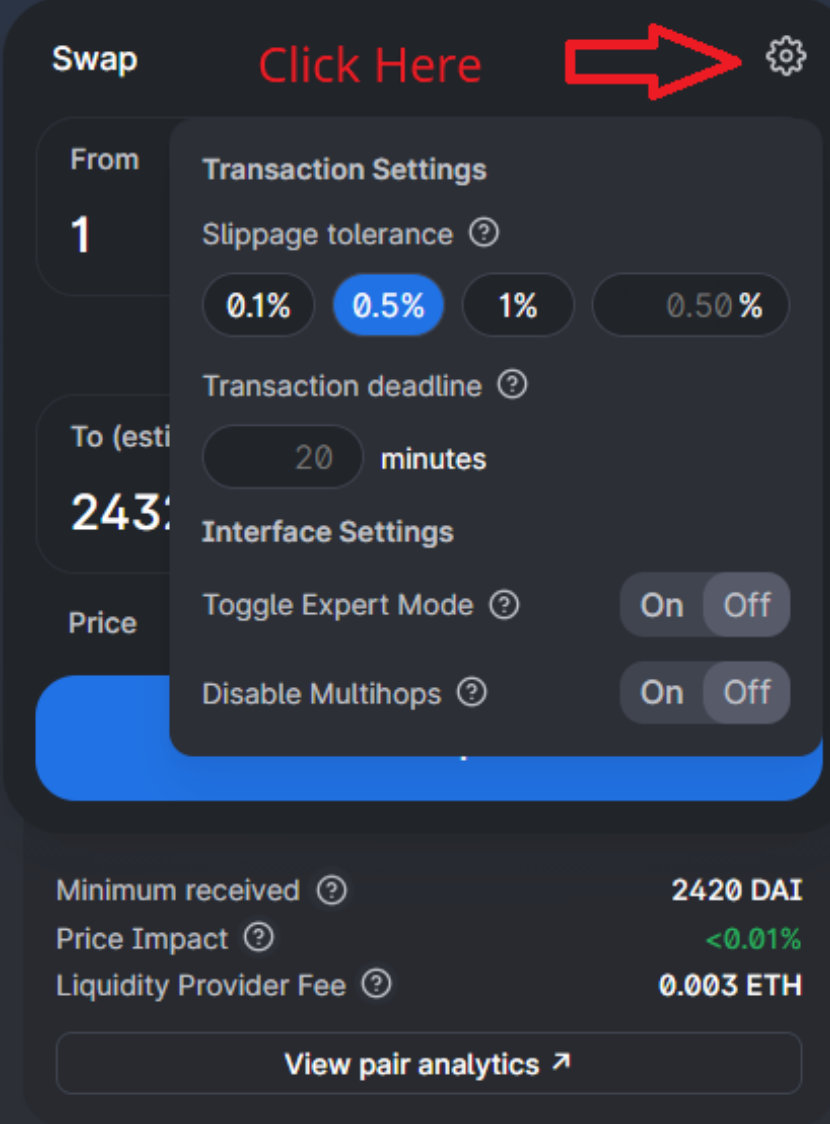The width and height of the screenshot is (830, 1124).
Task: Open View pair analytics link
Action: click(x=428, y=1063)
